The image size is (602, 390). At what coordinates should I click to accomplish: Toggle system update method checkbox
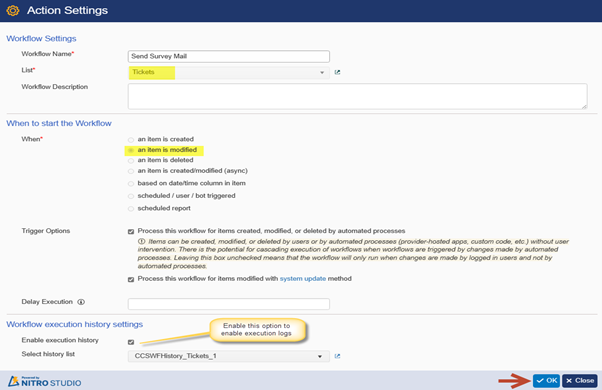131,279
